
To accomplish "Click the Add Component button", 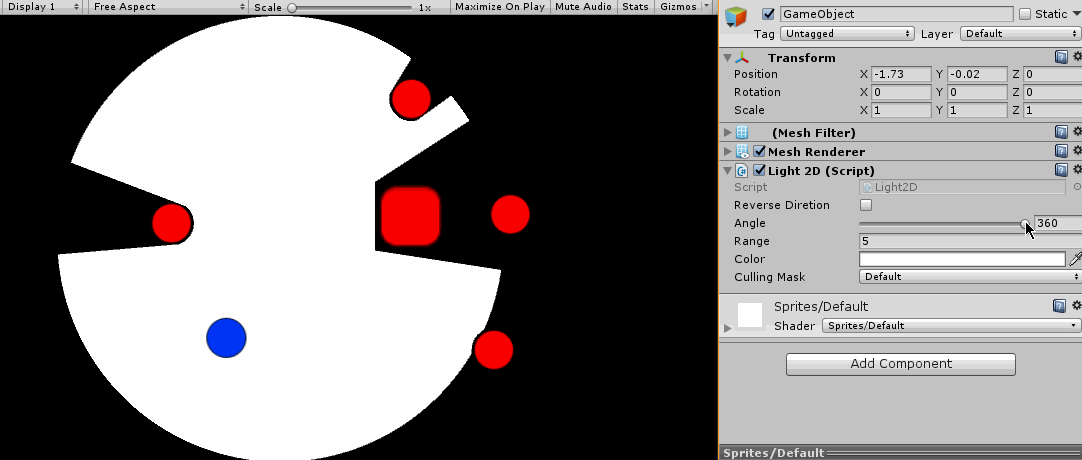I will (x=900, y=364).
